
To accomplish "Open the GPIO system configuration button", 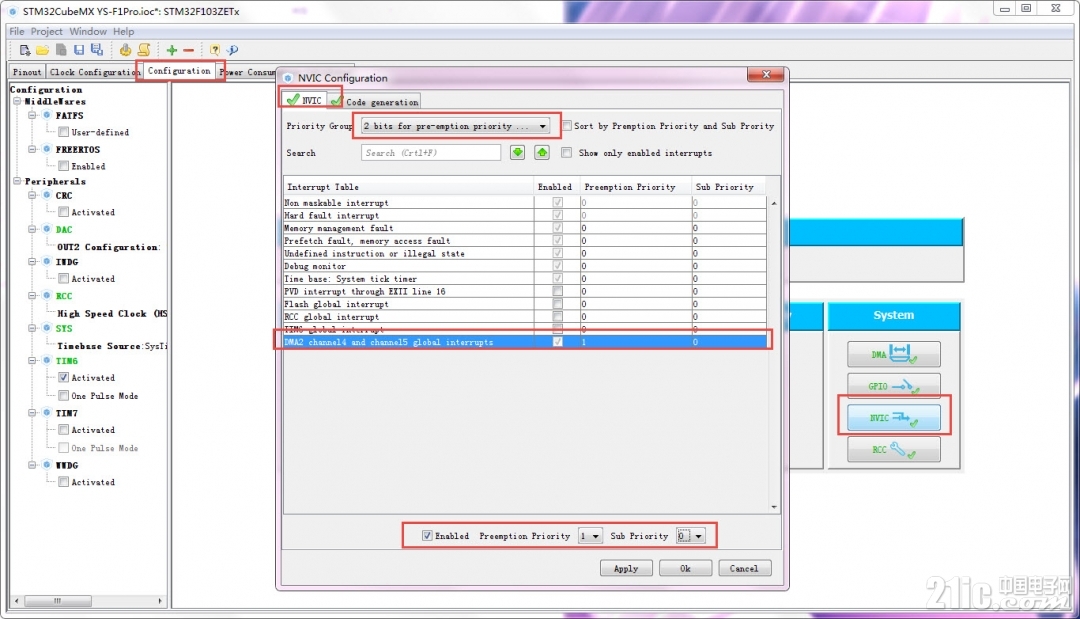I will 893,386.
